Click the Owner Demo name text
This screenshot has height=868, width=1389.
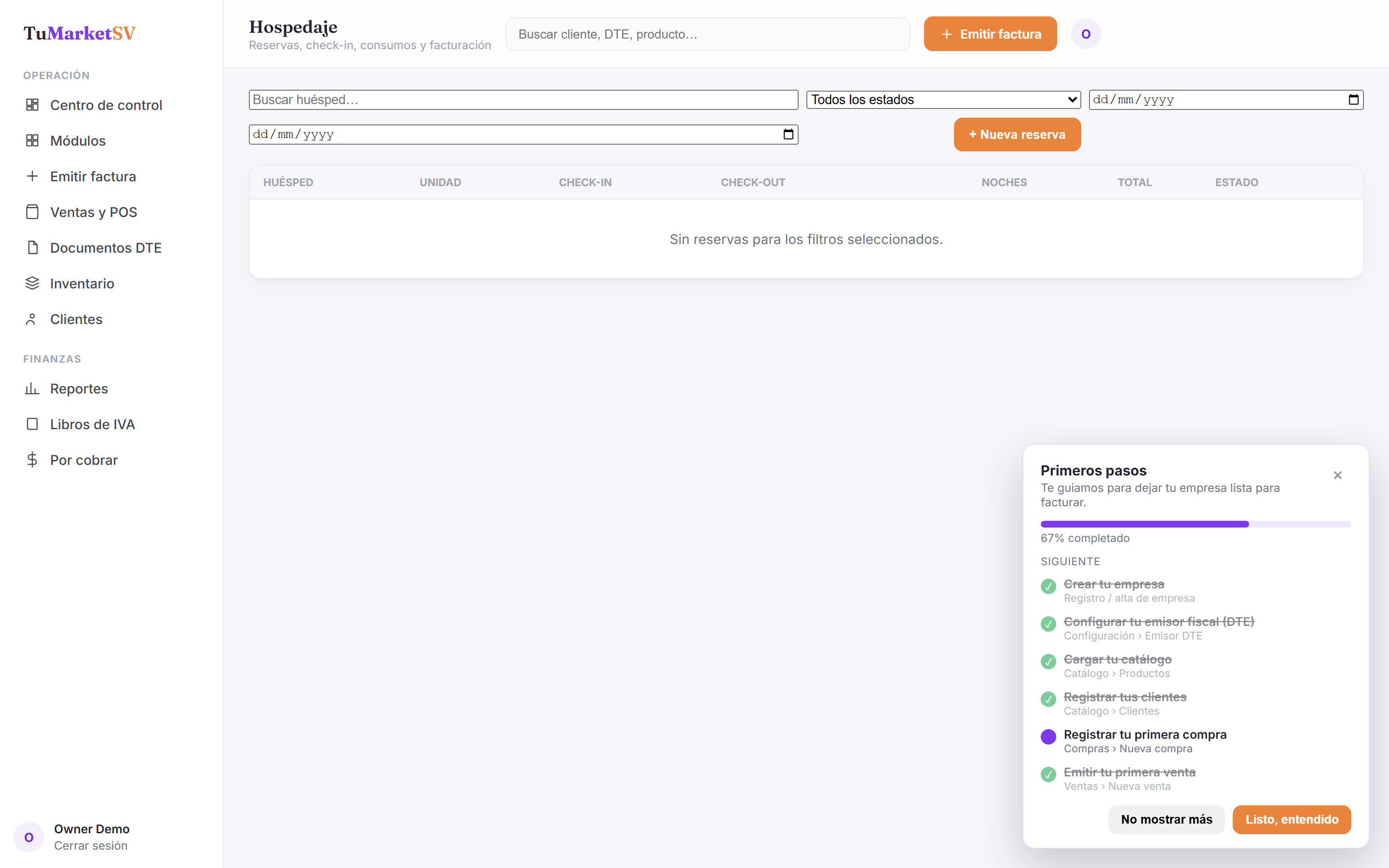point(92,829)
